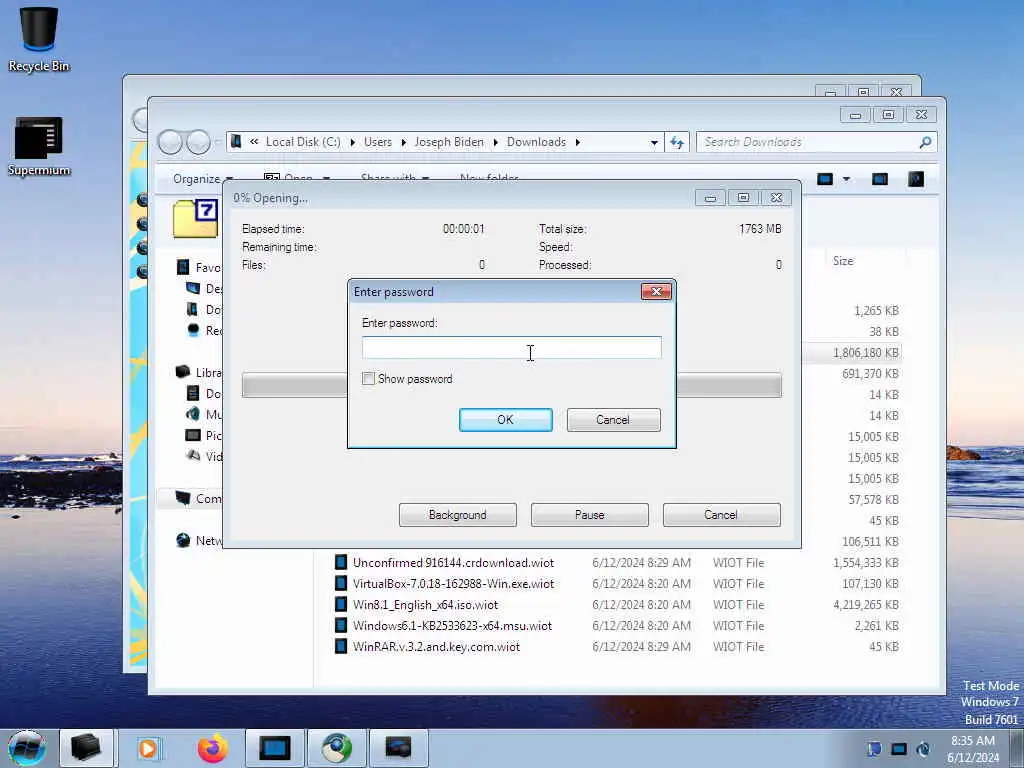Click the Explorer back navigation button
1024x768 pixels.
click(170, 142)
